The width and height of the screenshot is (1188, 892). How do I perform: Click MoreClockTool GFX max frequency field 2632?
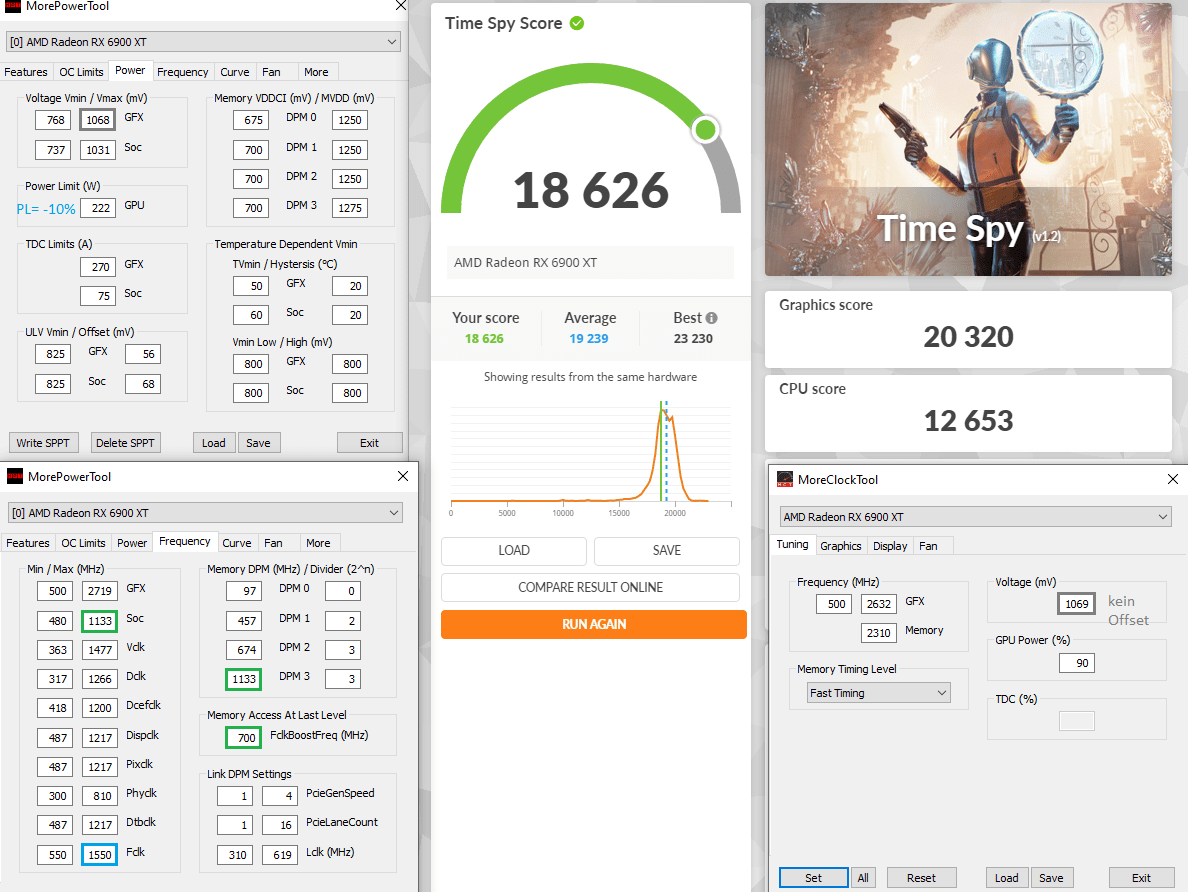coord(879,604)
